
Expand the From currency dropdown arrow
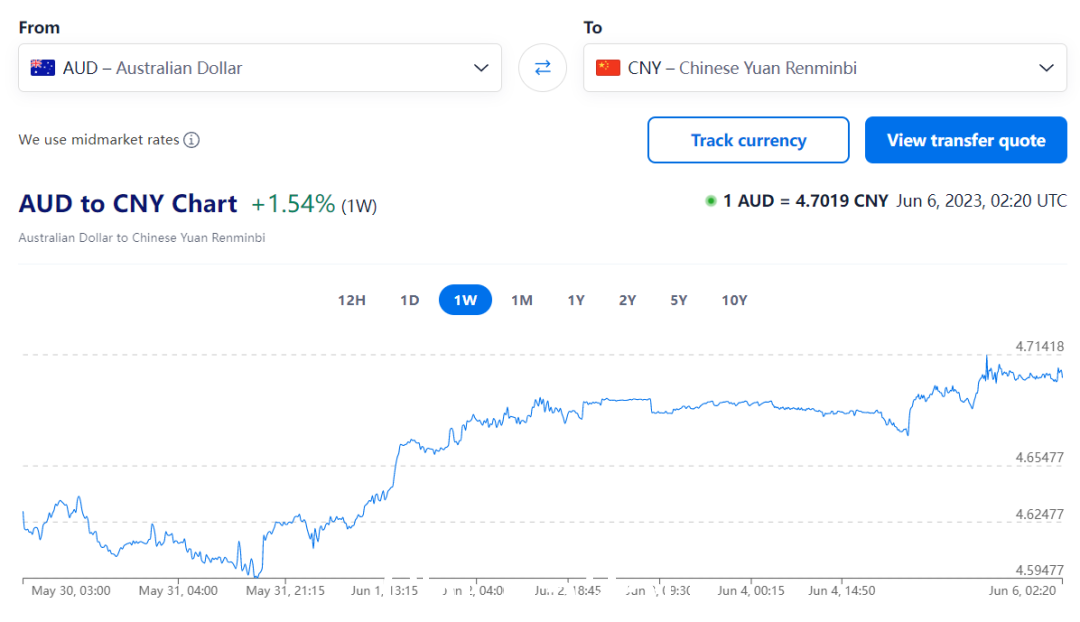click(x=481, y=68)
